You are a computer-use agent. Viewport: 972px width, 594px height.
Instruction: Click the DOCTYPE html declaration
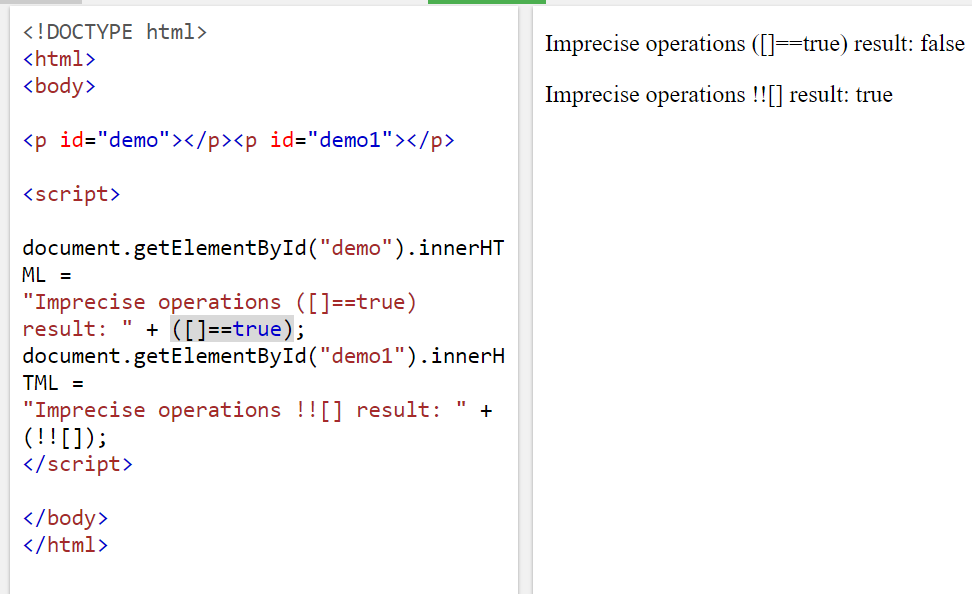tap(113, 31)
